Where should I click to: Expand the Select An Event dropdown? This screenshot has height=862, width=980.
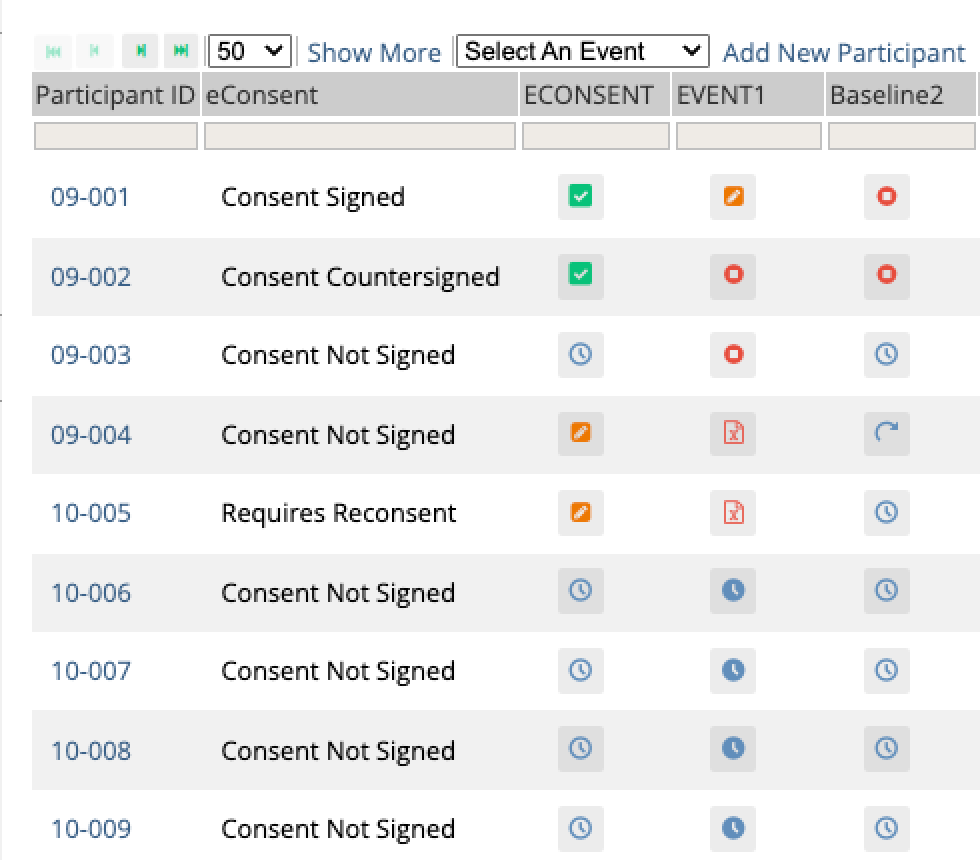582,51
